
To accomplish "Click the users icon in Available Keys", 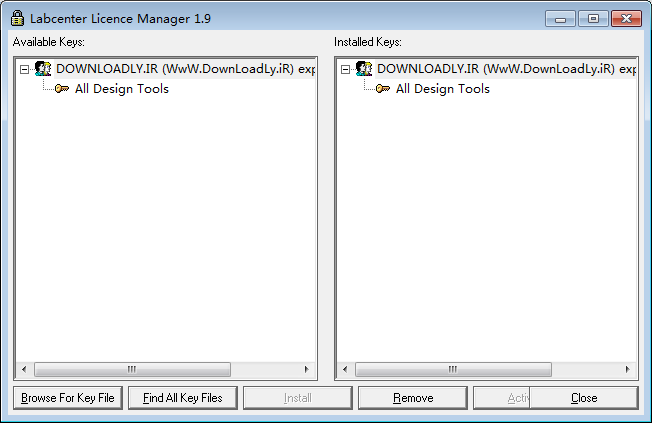I will [43, 69].
